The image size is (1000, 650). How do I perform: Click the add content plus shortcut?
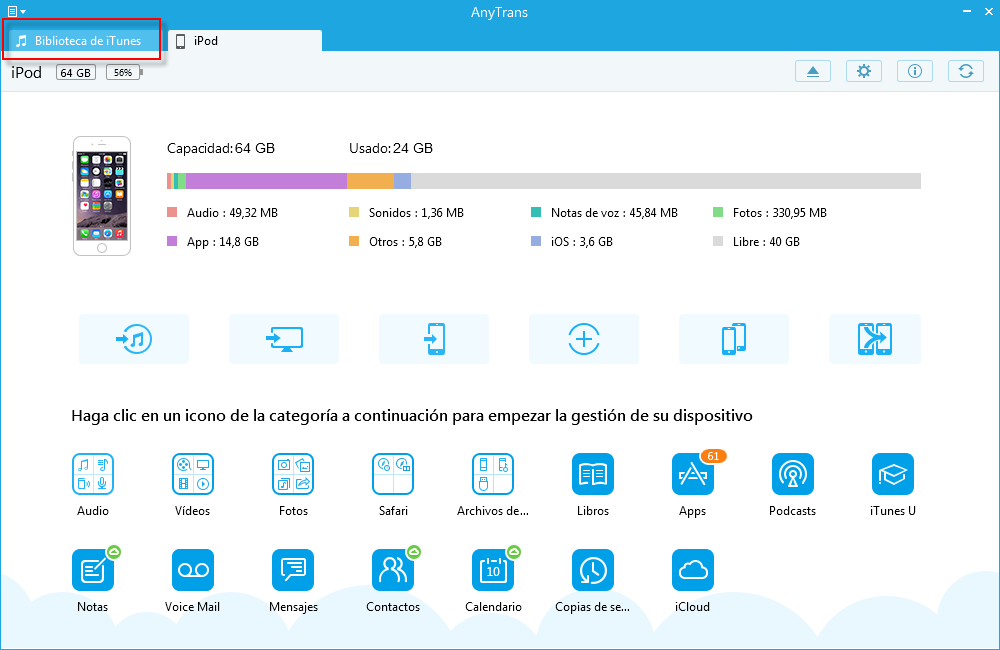pyautogui.click(x=584, y=339)
